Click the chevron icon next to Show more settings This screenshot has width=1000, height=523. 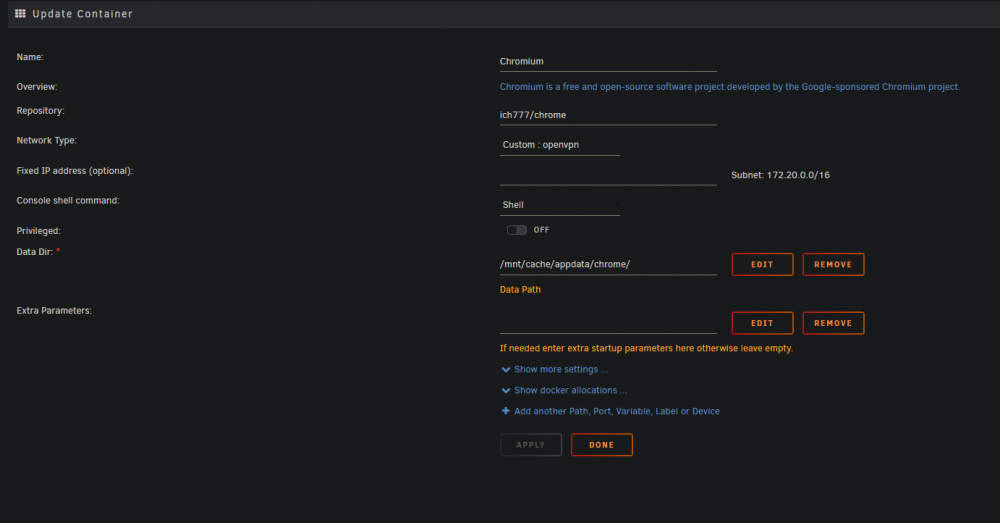[506, 369]
